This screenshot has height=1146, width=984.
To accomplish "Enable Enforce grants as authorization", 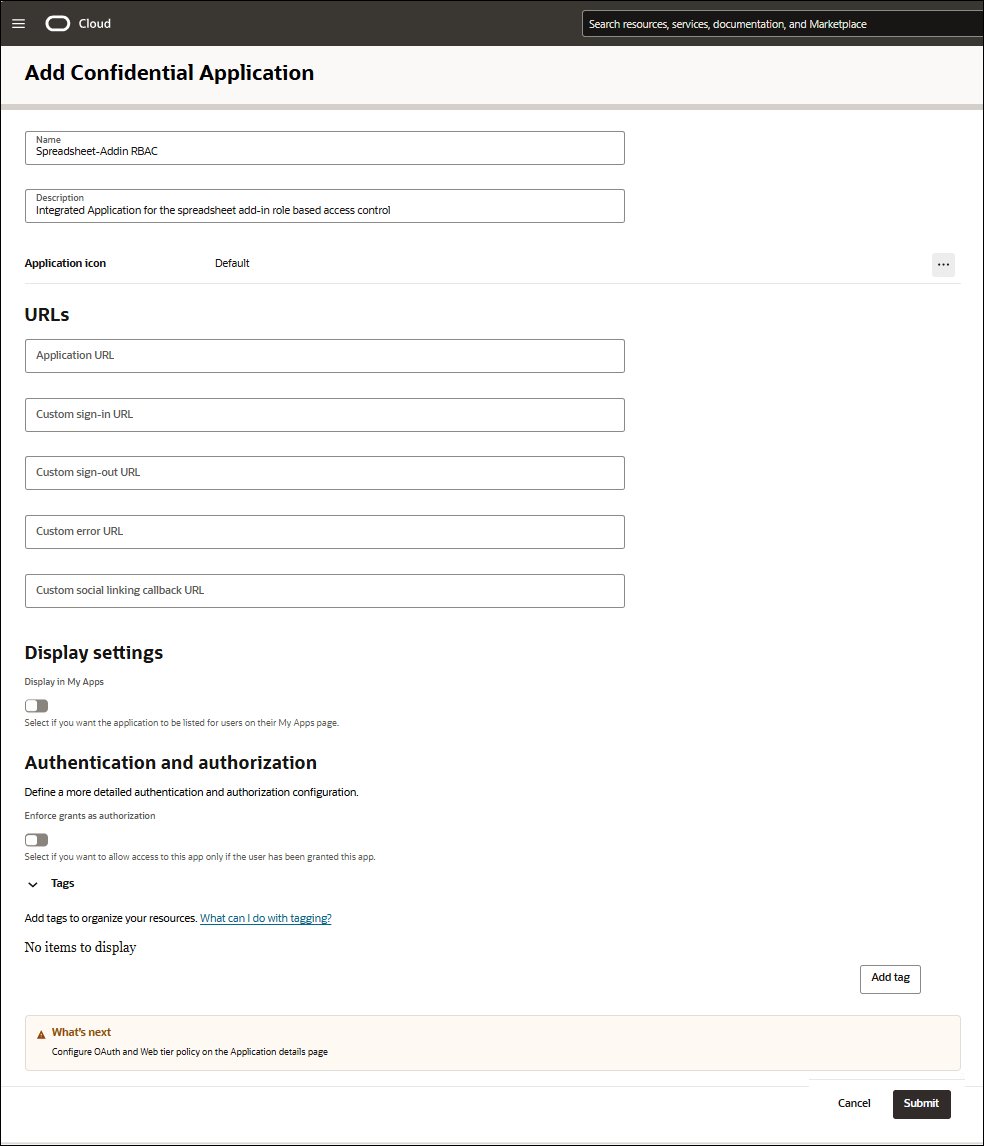I will click(x=36, y=839).
